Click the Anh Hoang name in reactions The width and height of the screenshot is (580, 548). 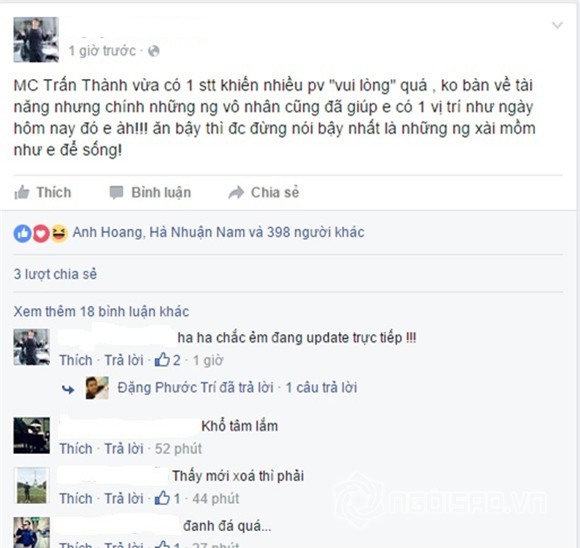107,232
